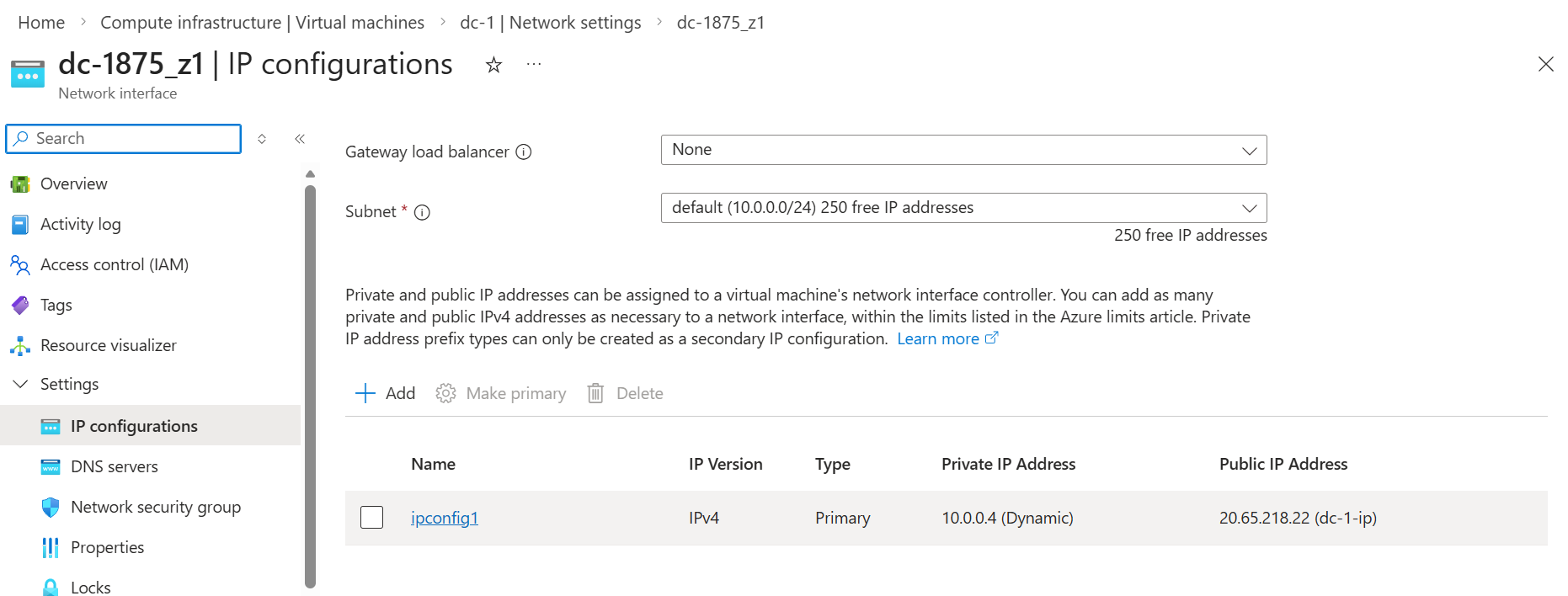Screen dimensions: 1568x596
Task: Collapse the Settings section
Action: click(x=20, y=385)
